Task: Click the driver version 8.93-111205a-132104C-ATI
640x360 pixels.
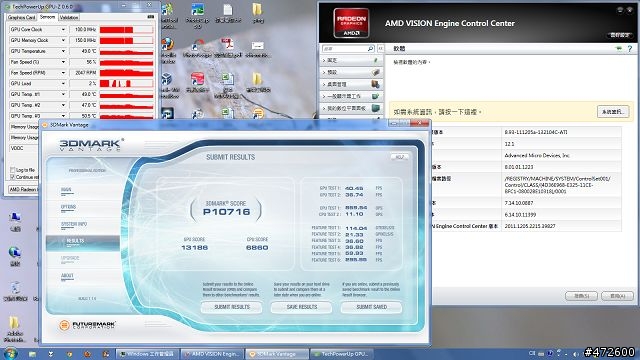Action: 536,132
